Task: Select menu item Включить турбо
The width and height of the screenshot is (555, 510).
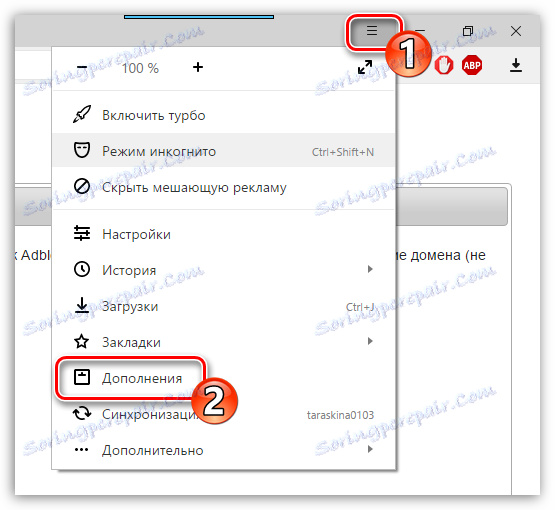Action: [x=223, y=115]
